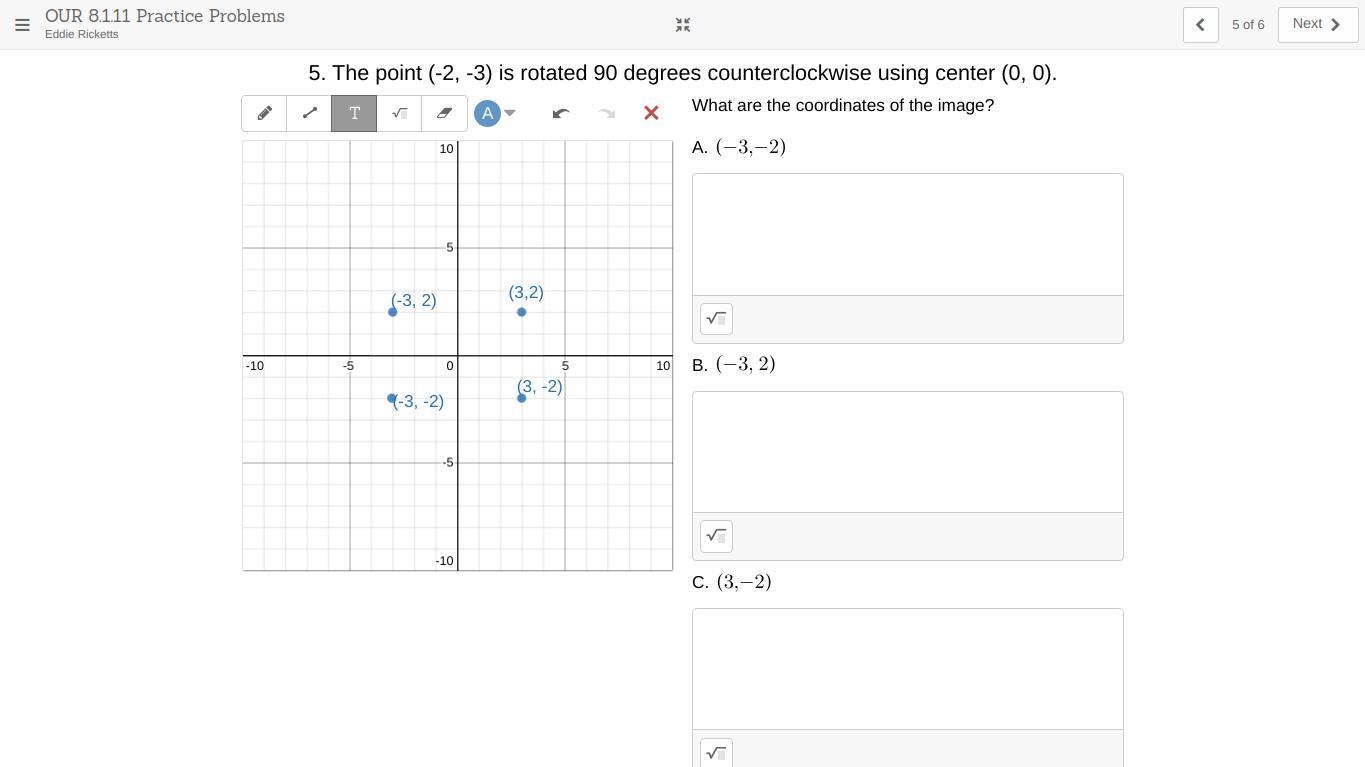Undo the last sketch action
Screen dimensions: 1365x767
(x=561, y=114)
